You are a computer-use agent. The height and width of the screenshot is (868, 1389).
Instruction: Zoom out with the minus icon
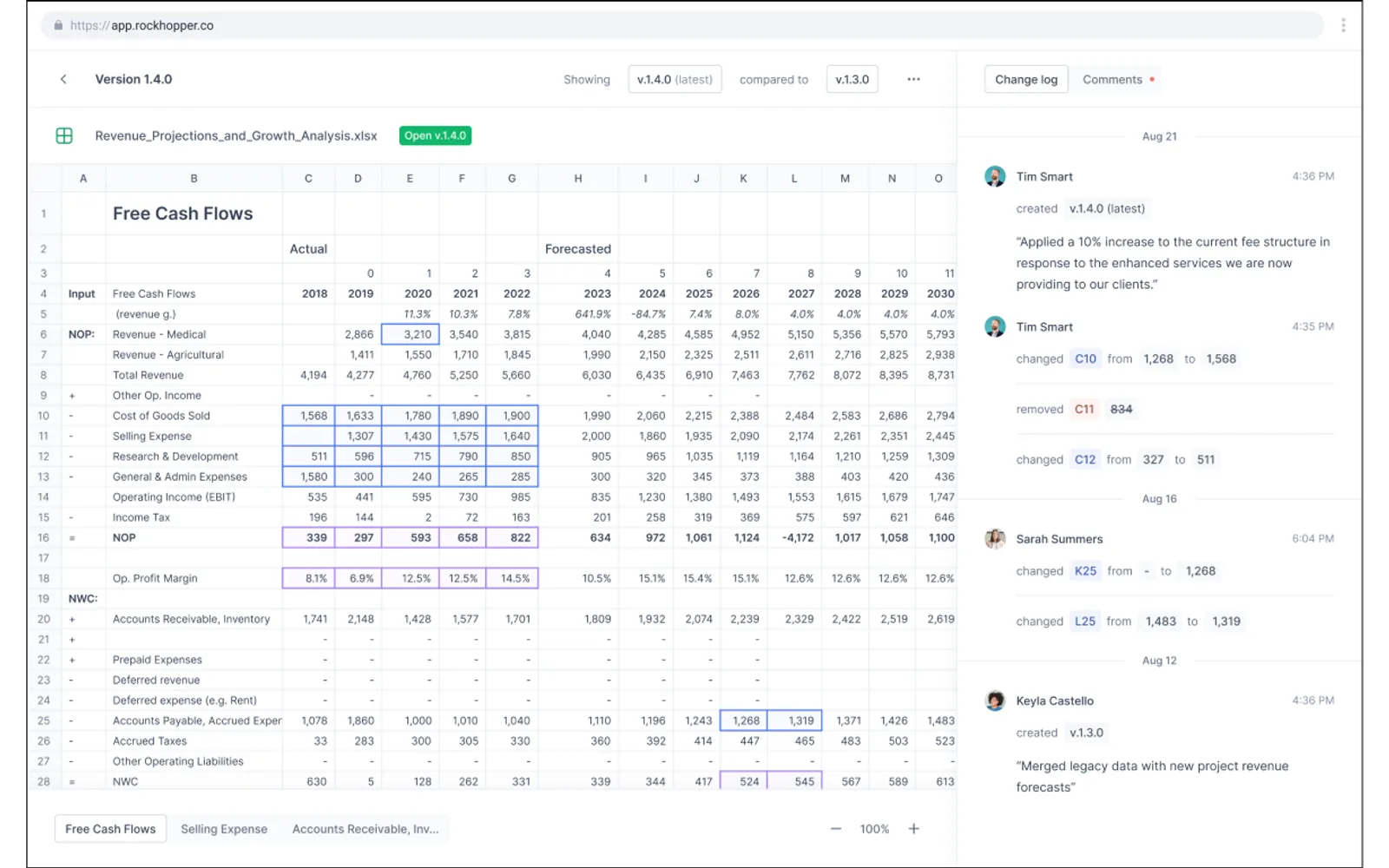[x=835, y=829]
